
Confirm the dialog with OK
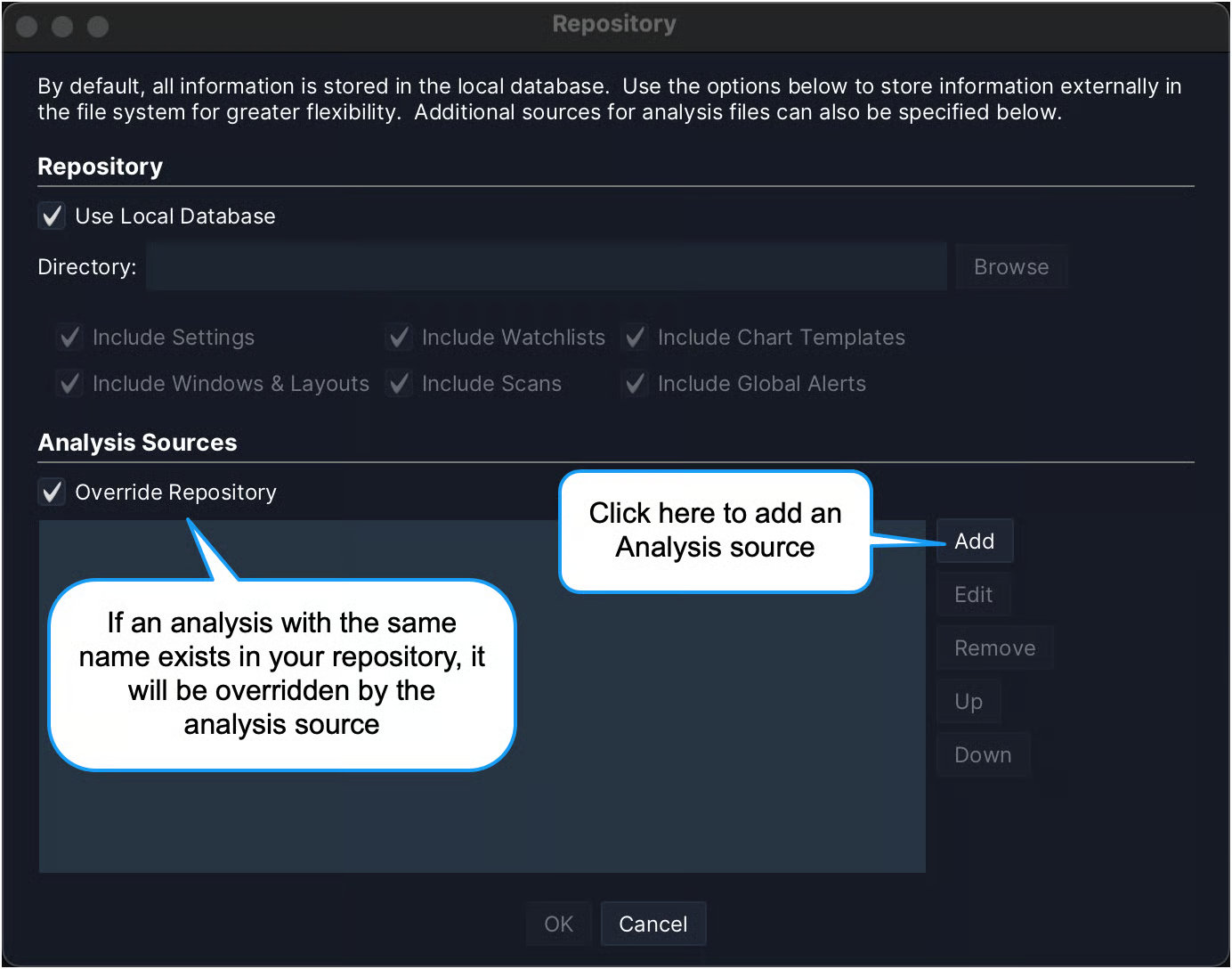click(x=558, y=924)
